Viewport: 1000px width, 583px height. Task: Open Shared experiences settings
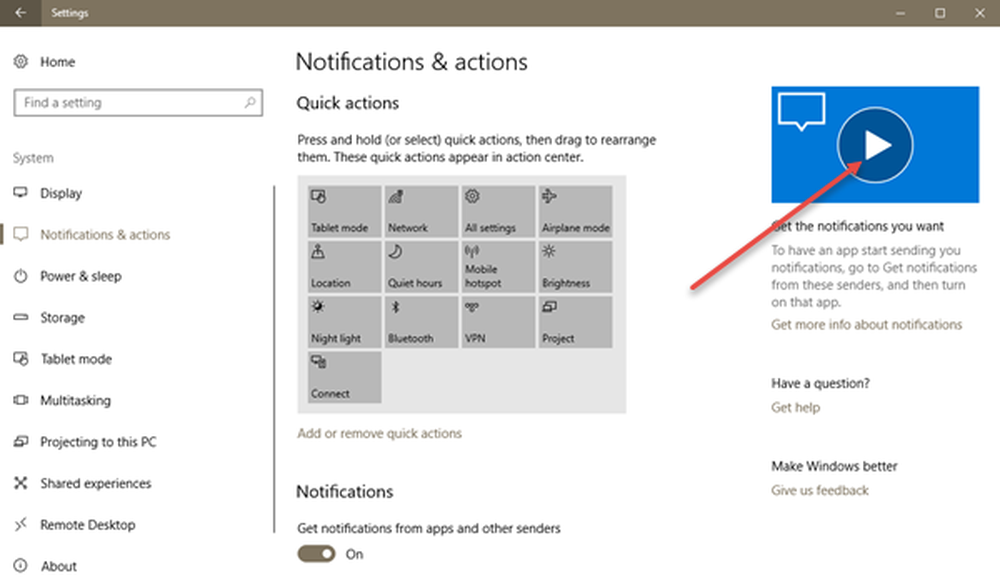(82, 483)
